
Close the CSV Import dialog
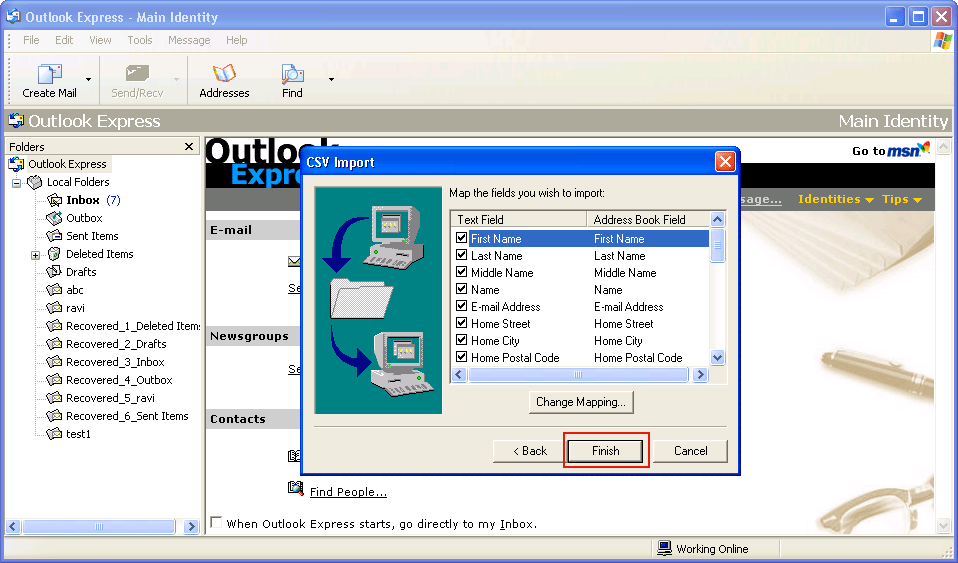(x=725, y=162)
